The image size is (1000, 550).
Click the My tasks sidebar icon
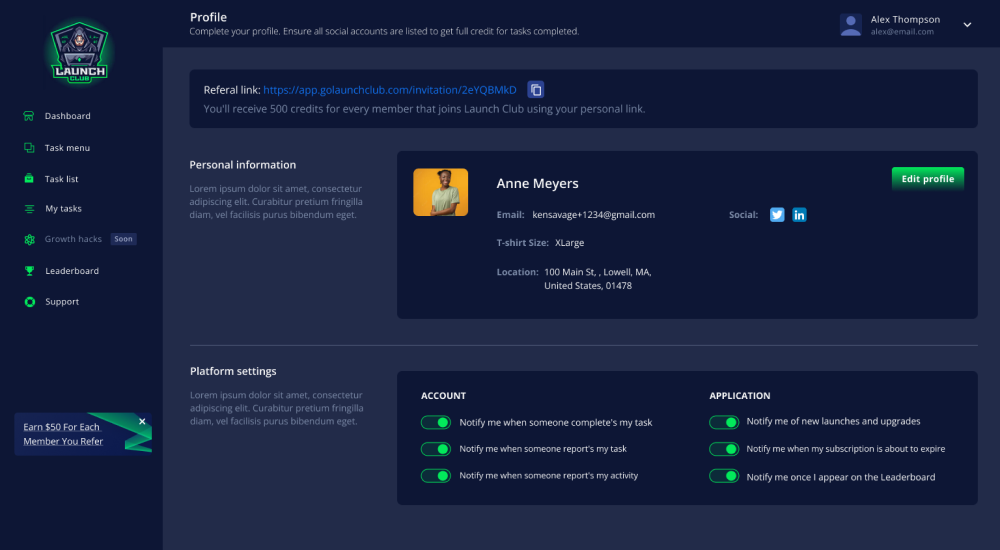pos(29,209)
